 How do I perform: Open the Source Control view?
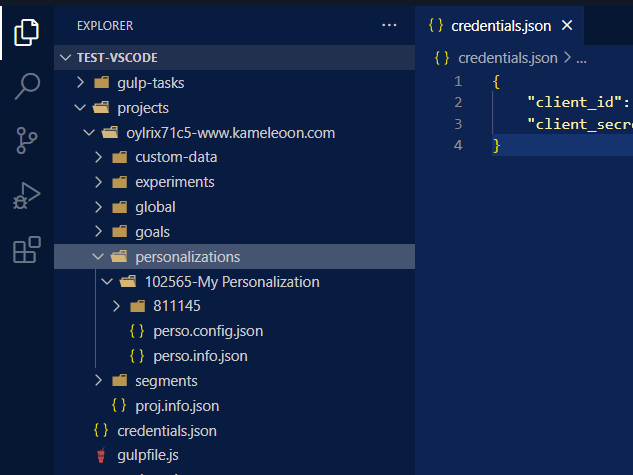pos(27,140)
